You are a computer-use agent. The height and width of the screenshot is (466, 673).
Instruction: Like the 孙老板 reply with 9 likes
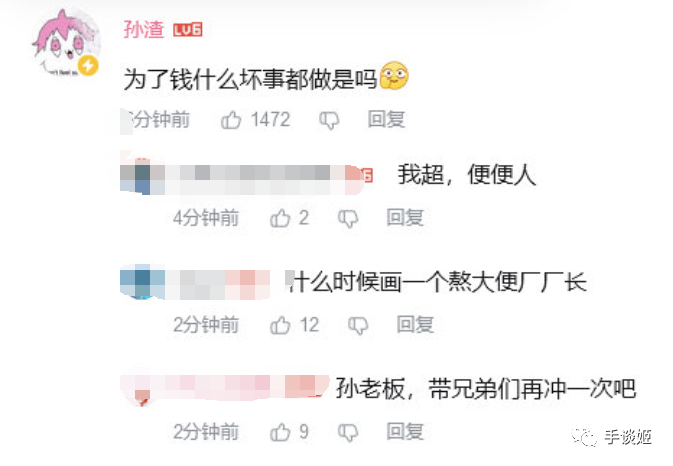click(280, 432)
